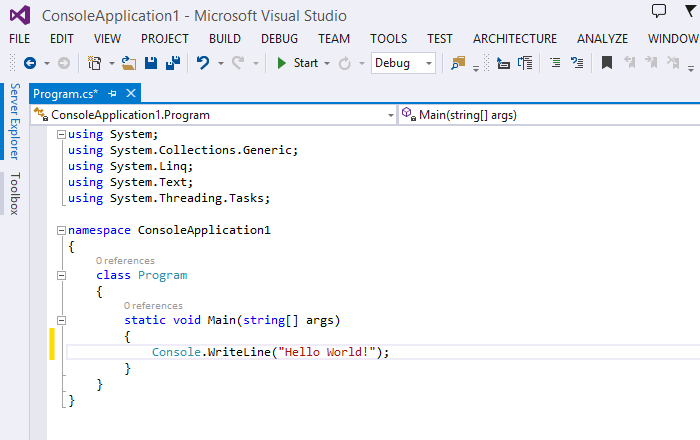Collapse the Main method block

62,320
